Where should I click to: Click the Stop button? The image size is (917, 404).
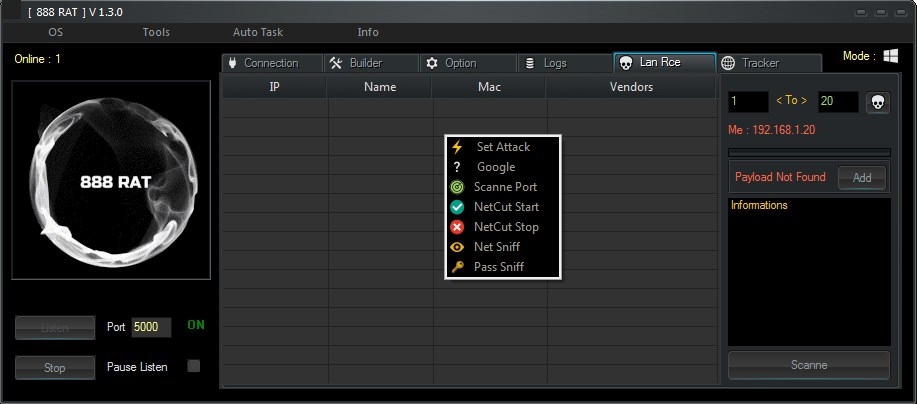coord(55,368)
